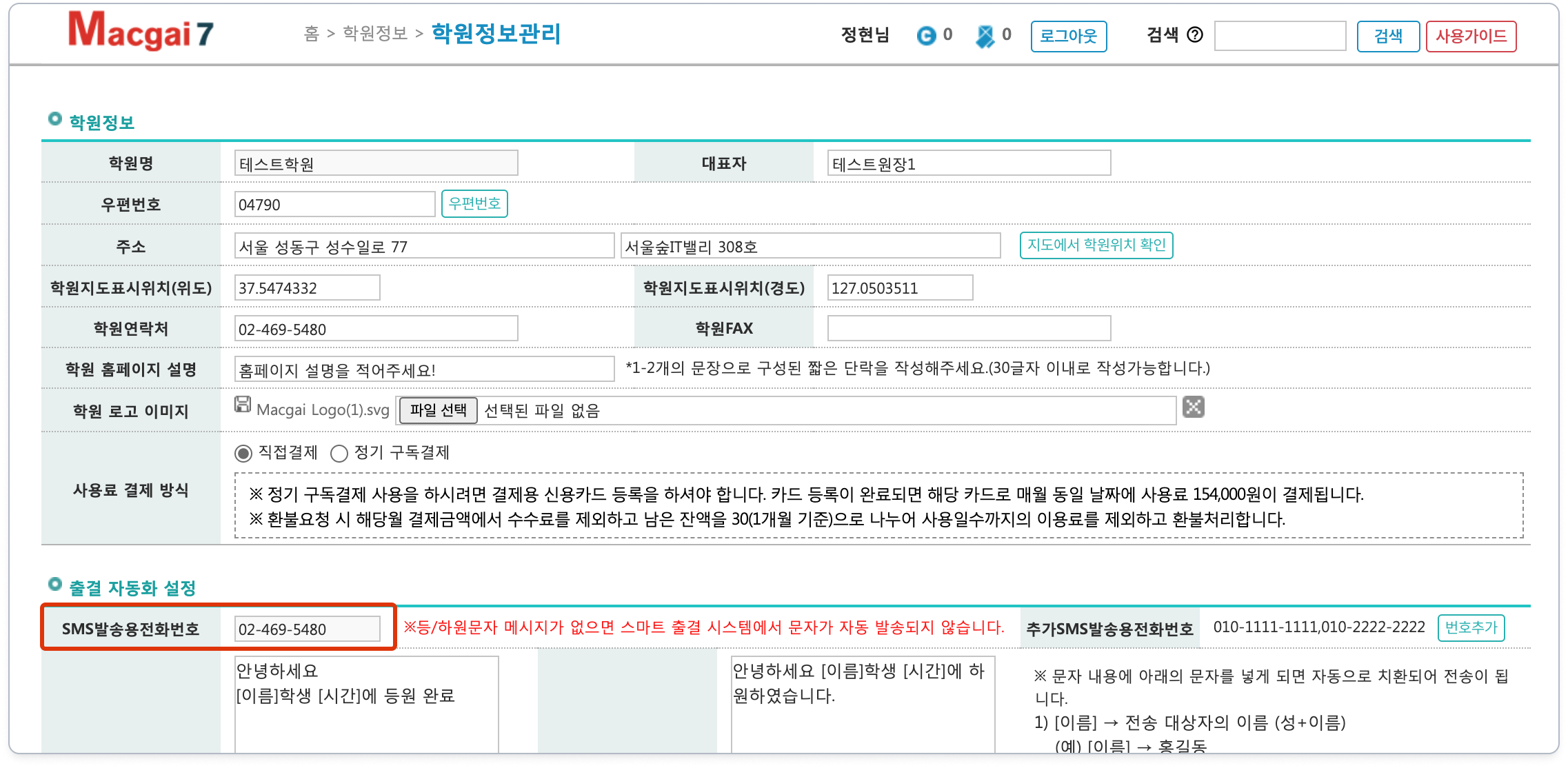The width and height of the screenshot is (1568, 768).
Task: Click the blue ribbon points icon
Action: click(985, 36)
